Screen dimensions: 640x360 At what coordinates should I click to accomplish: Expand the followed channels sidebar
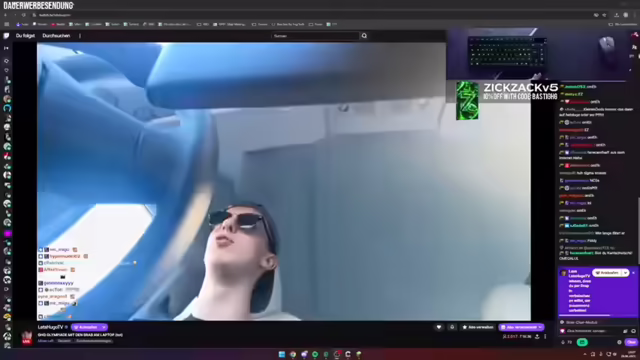(x=6, y=48)
